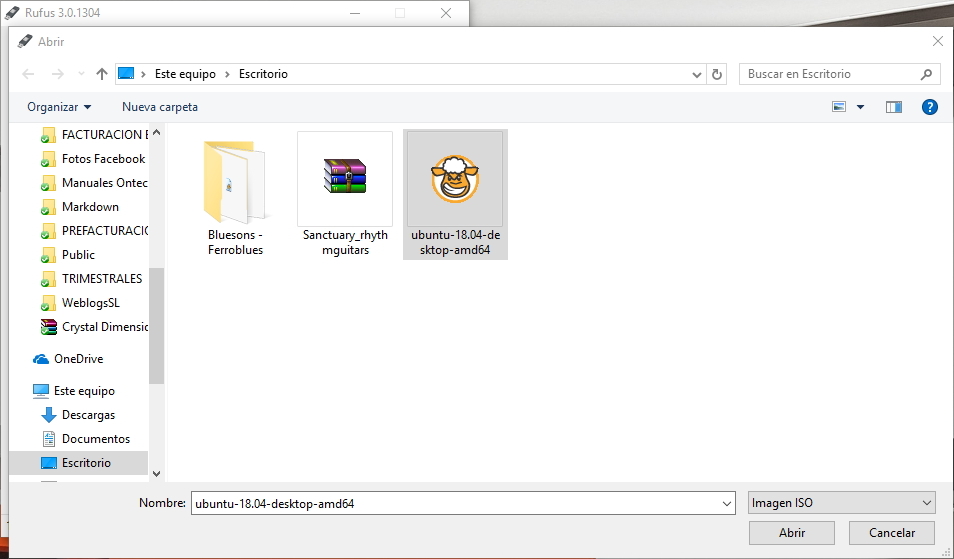The image size is (954, 559).
Task: Click the search magnifier icon
Action: click(x=926, y=74)
